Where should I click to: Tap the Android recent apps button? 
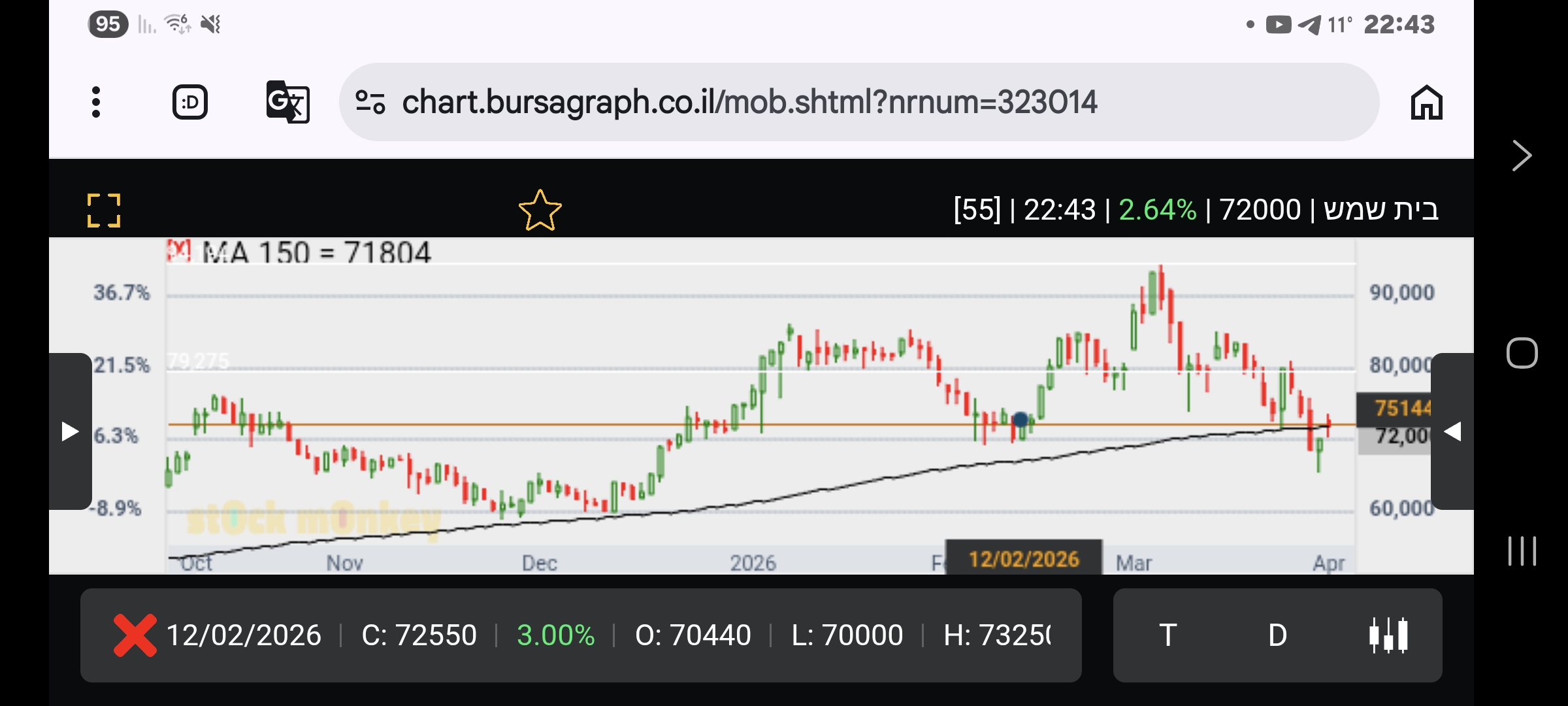coord(1522,550)
